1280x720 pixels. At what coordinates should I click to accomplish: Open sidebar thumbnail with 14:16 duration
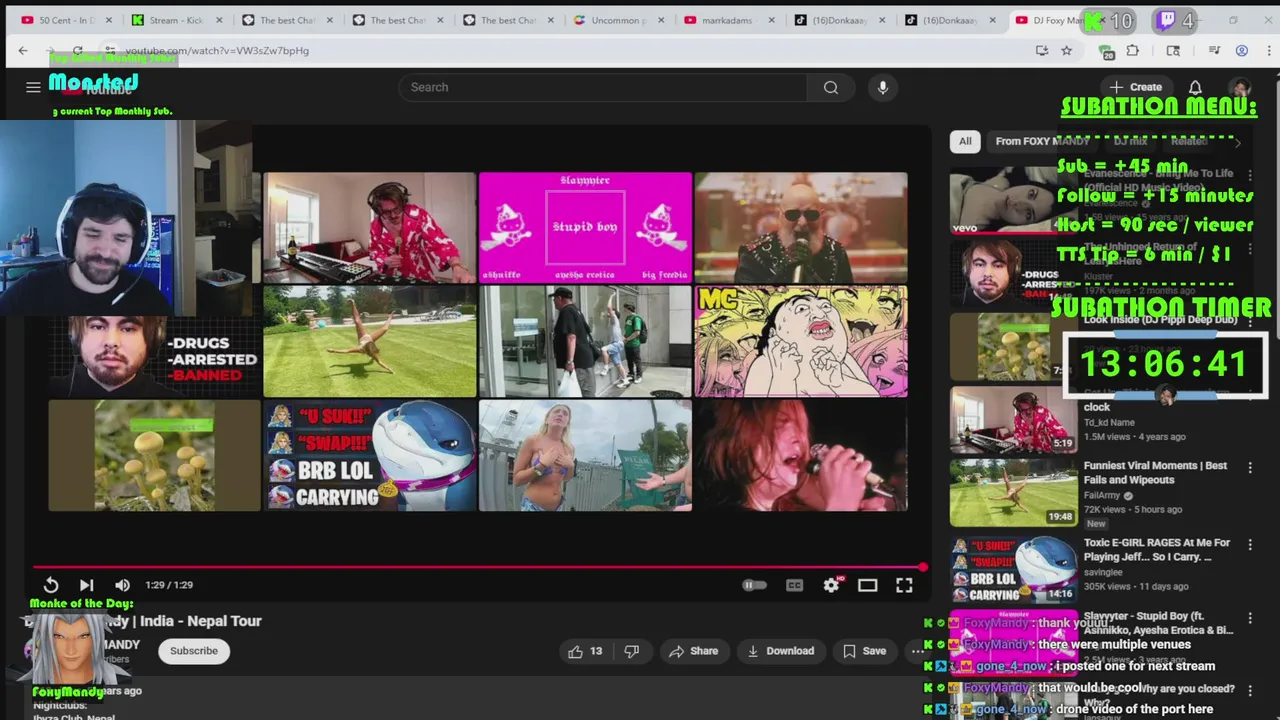(x=1013, y=568)
